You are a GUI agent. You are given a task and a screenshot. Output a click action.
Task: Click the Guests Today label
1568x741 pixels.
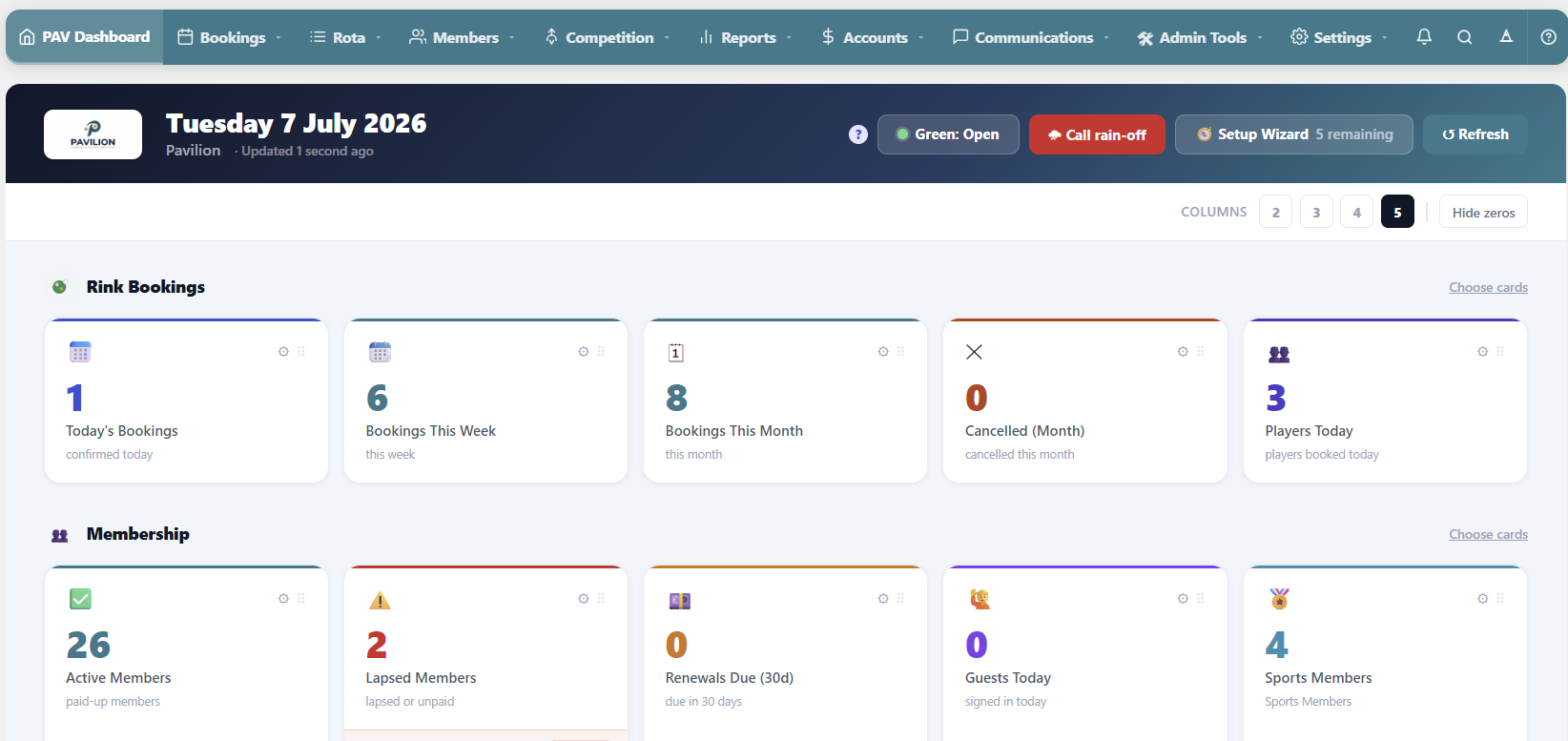pos(1008,678)
